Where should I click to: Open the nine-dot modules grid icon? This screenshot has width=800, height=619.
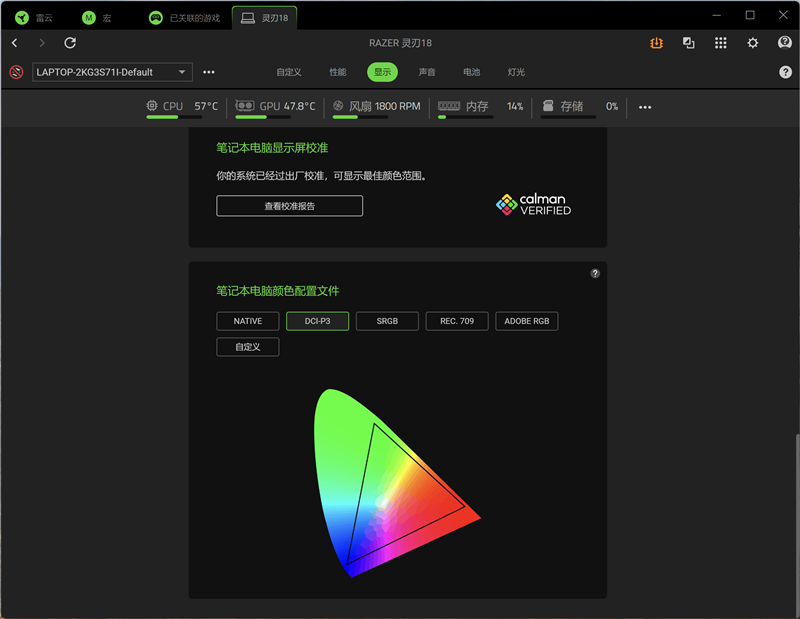(x=721, y=43)
